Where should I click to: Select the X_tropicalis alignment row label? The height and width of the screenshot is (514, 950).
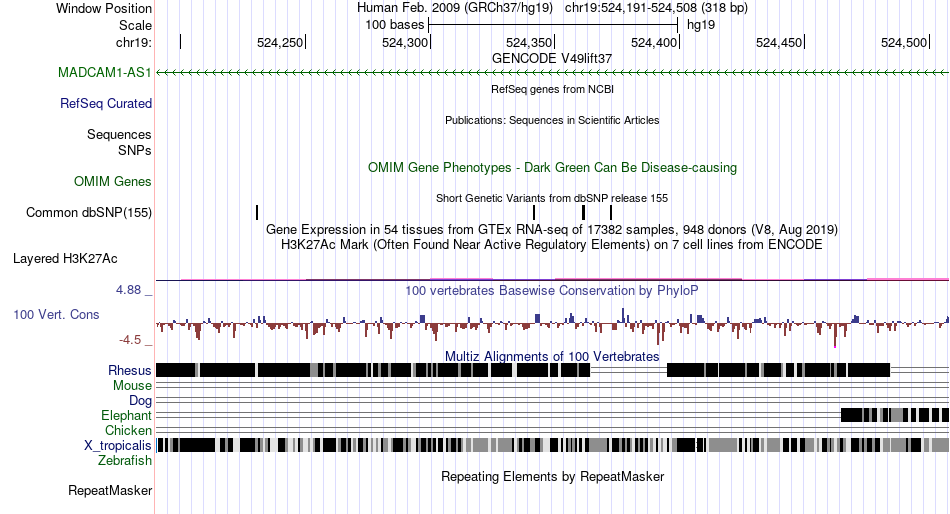[x=118, y=446]
